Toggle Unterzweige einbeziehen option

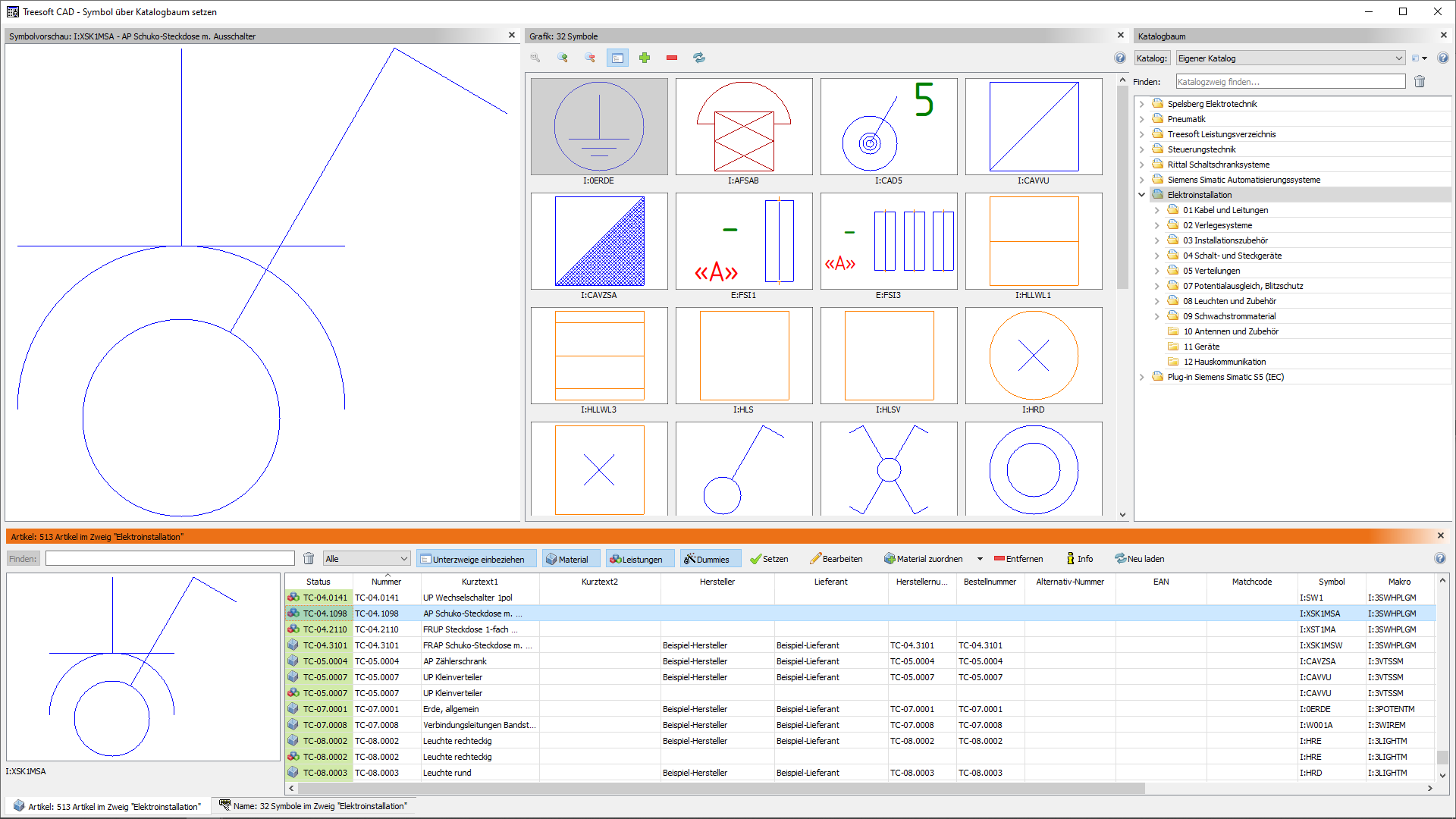click(x=475, y=559)
